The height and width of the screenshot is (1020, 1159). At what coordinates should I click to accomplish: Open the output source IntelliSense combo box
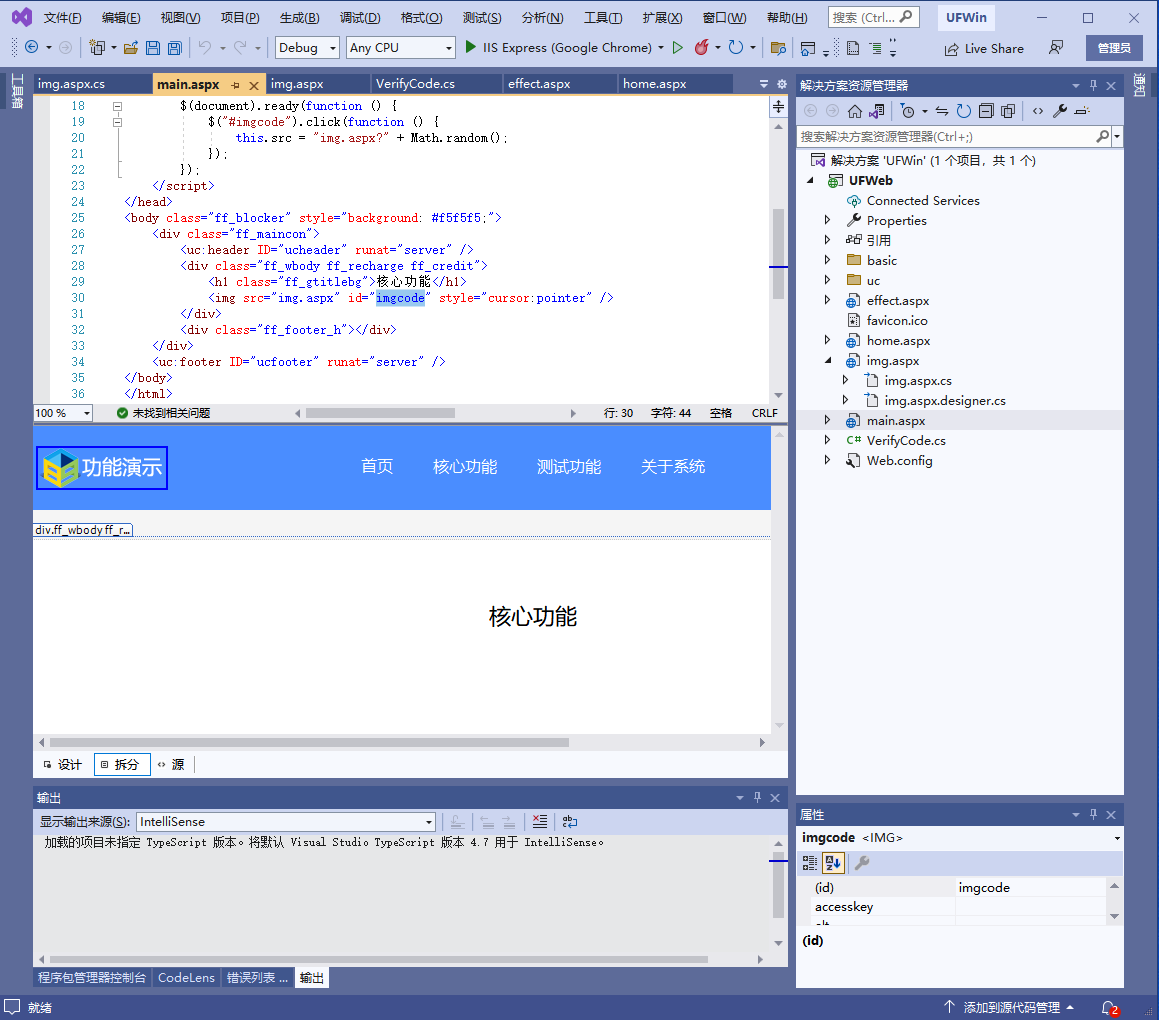point(285,821)
